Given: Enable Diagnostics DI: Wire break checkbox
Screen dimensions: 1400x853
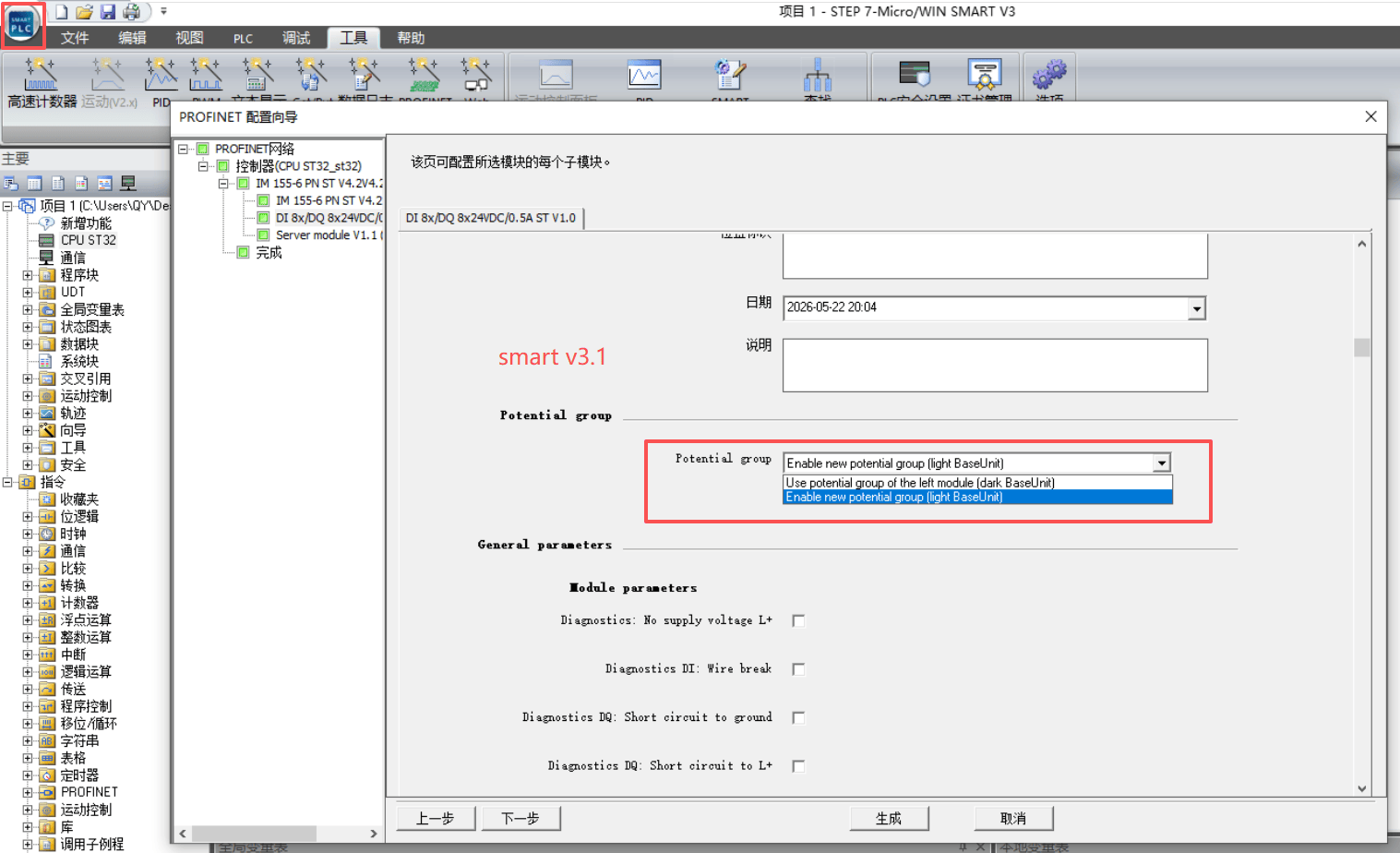Looking at the screenshot, I should point(798,669).
